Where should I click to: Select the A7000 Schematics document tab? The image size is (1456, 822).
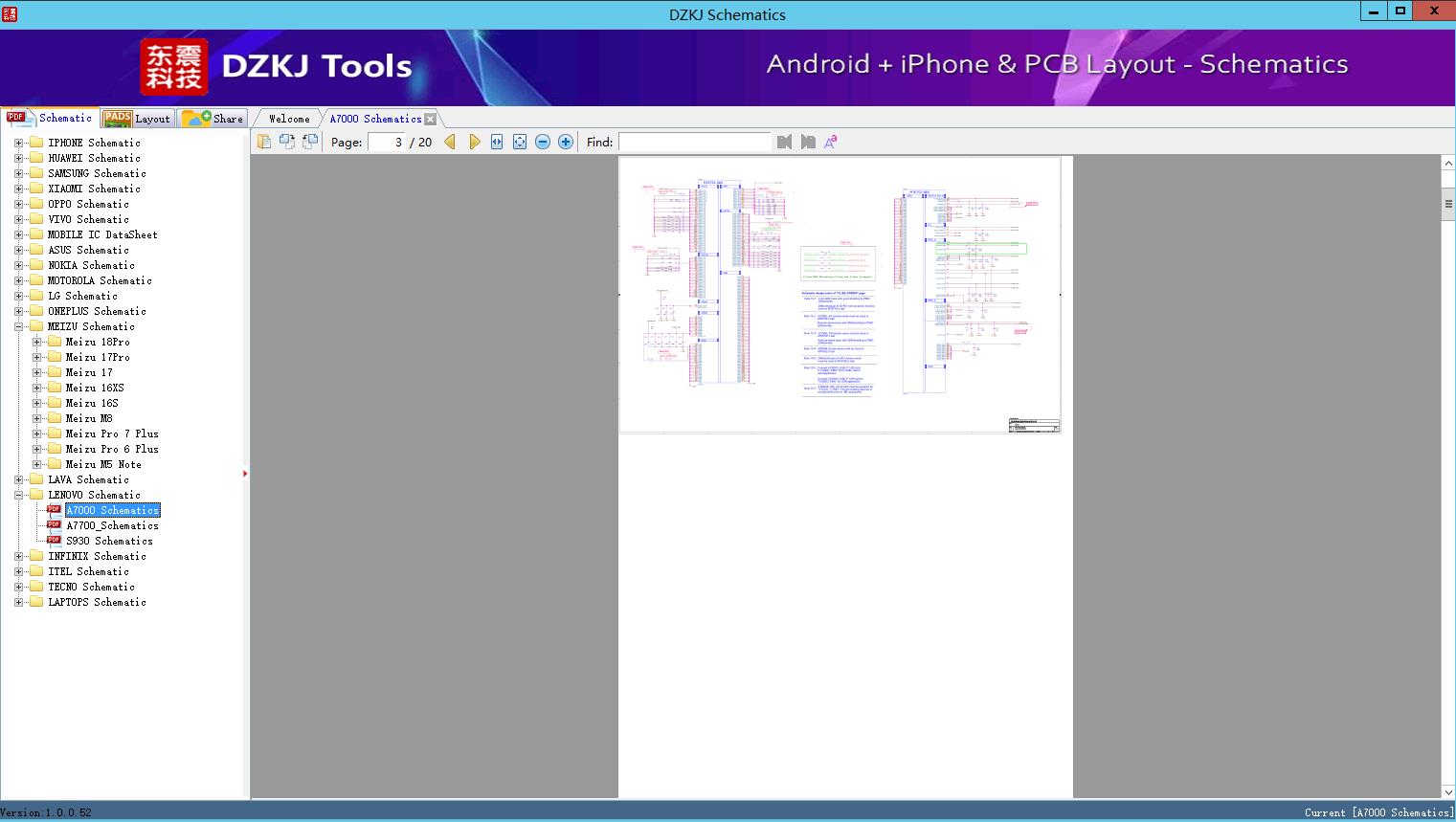(375, 119)
